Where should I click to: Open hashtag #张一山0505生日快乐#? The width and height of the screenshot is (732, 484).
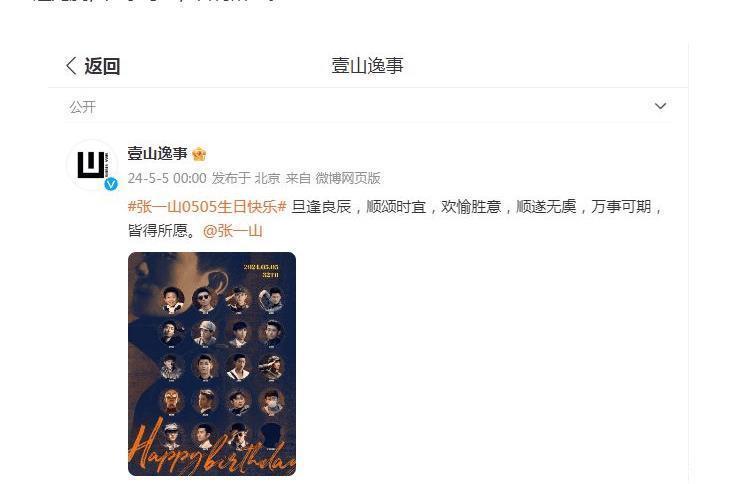pos(207,207)
